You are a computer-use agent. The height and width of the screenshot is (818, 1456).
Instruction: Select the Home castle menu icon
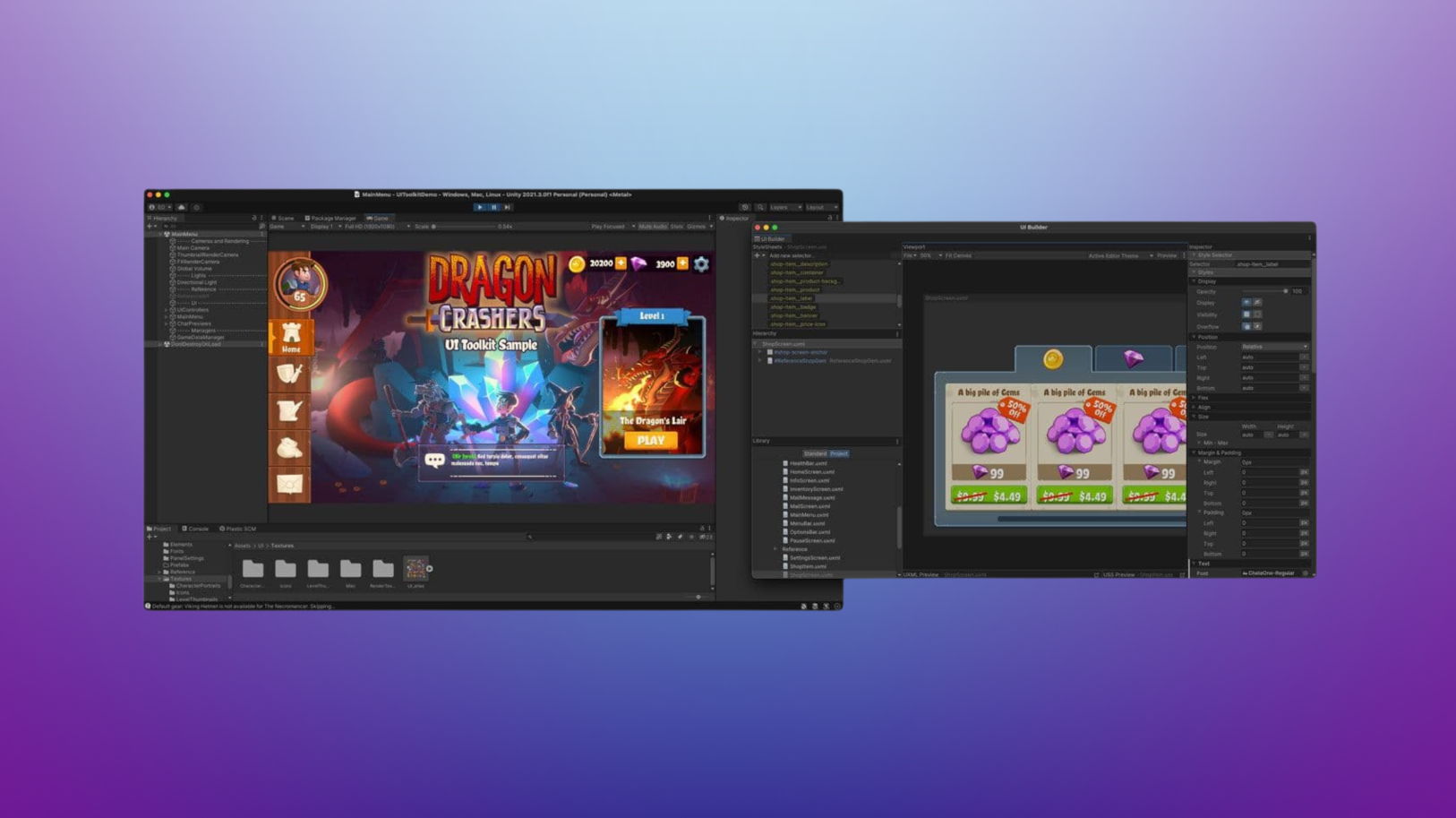(x=291, y=337)
